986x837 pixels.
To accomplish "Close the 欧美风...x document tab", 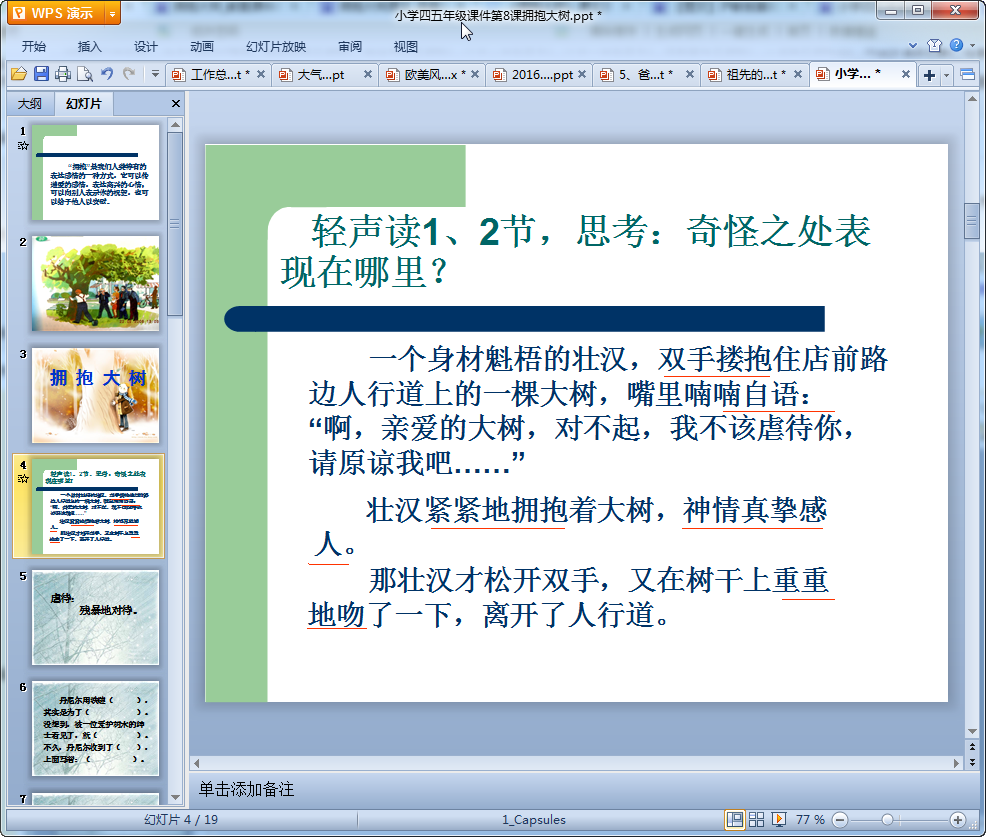I will click(475, 75).
